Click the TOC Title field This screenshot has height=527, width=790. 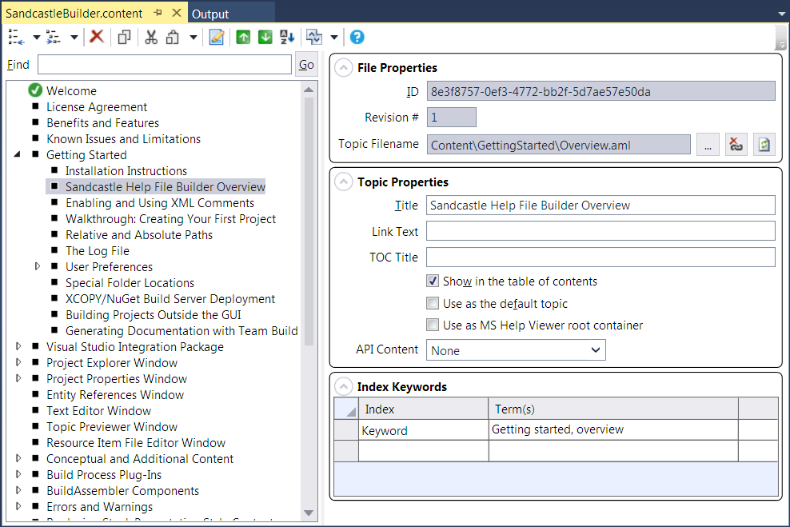601,257
